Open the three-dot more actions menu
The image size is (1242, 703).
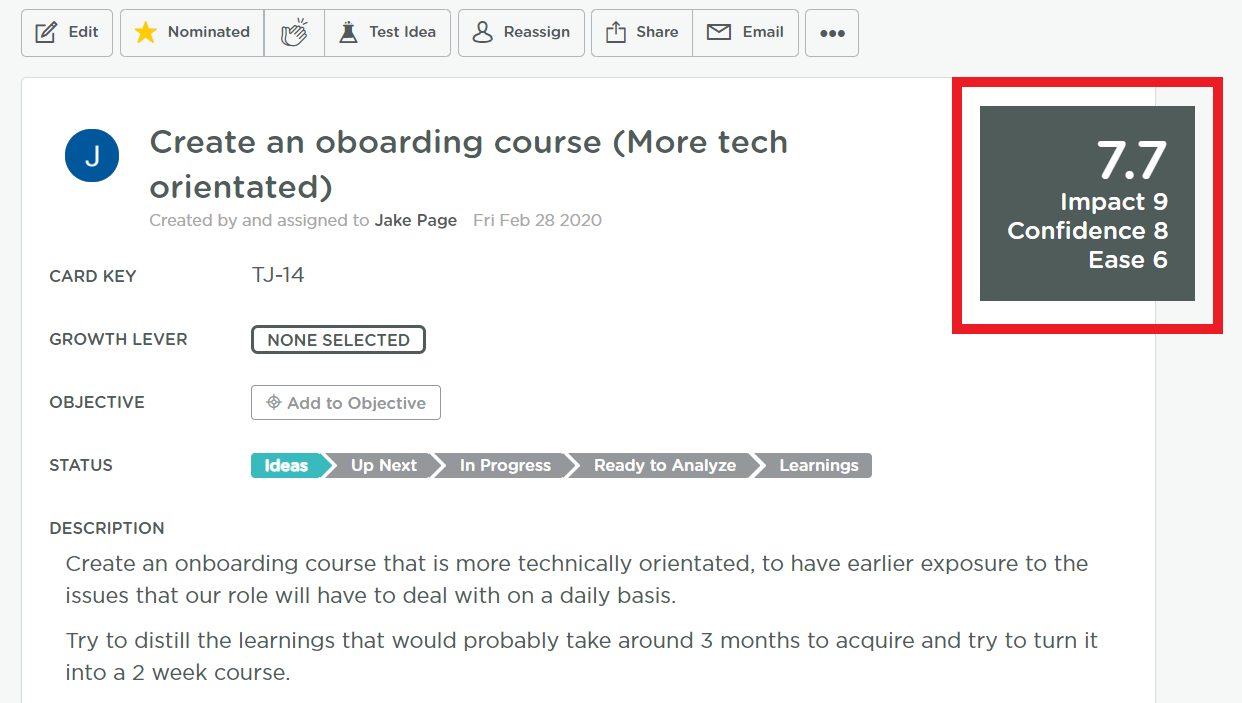[x=832, y=33]
